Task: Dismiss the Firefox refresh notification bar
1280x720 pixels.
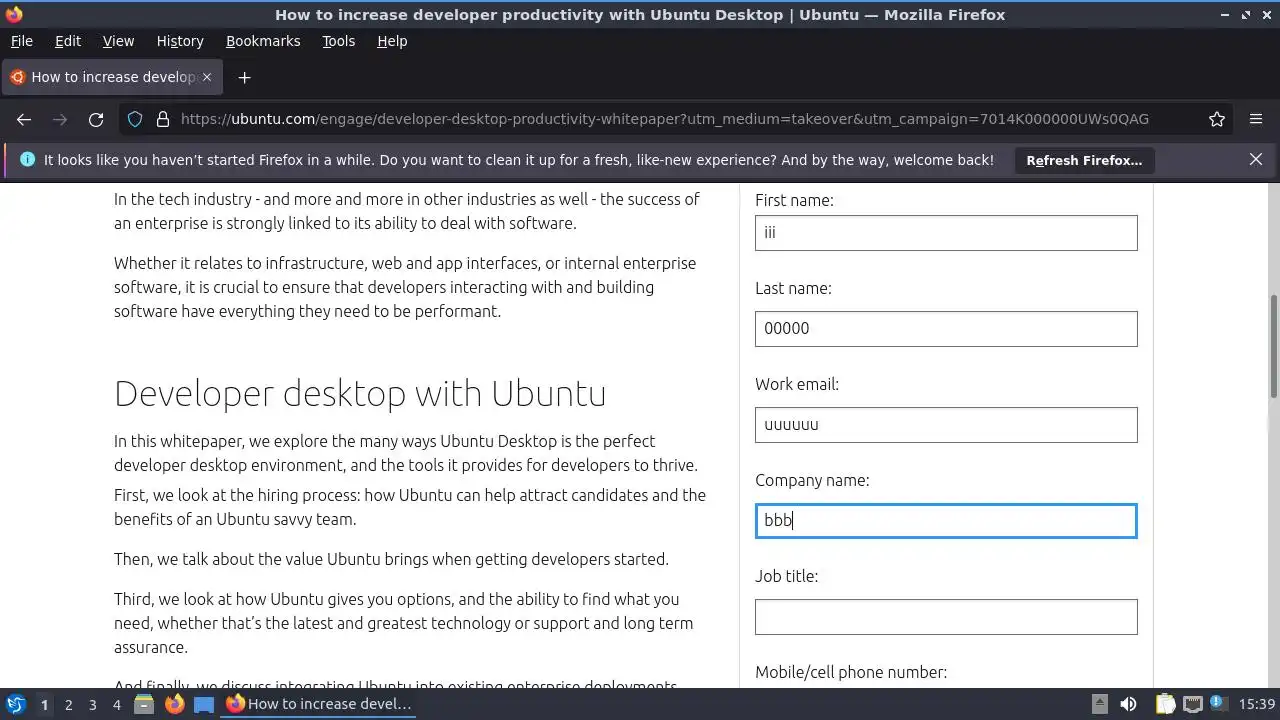Action: (1256, 159)
